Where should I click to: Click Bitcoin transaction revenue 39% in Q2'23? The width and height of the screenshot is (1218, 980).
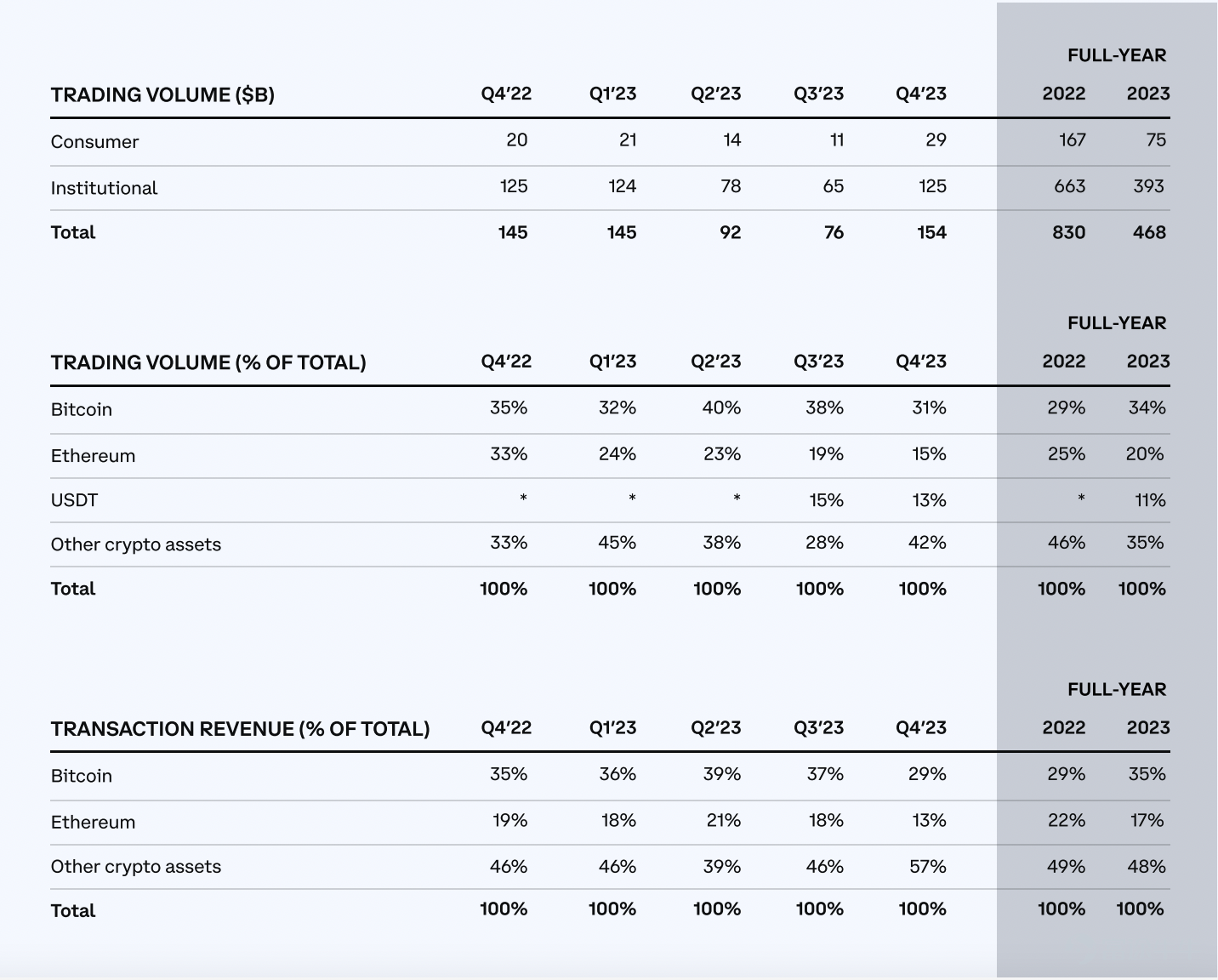click(722, 774)
